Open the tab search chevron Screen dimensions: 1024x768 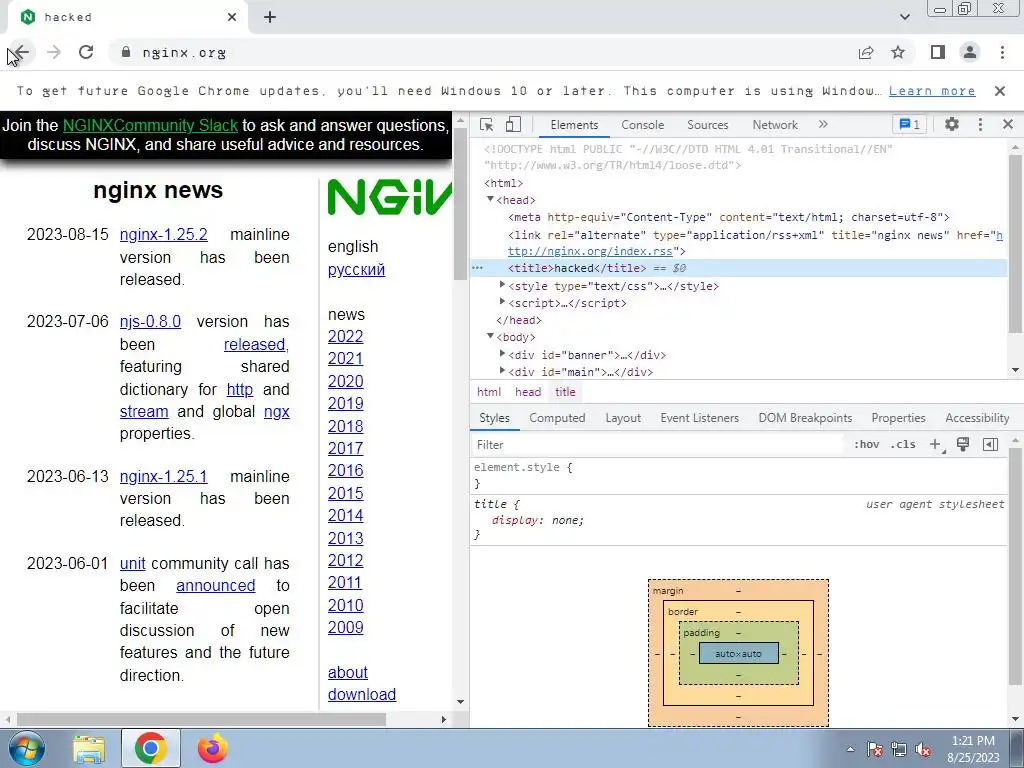pyautogui.click(x=905, y=17)
